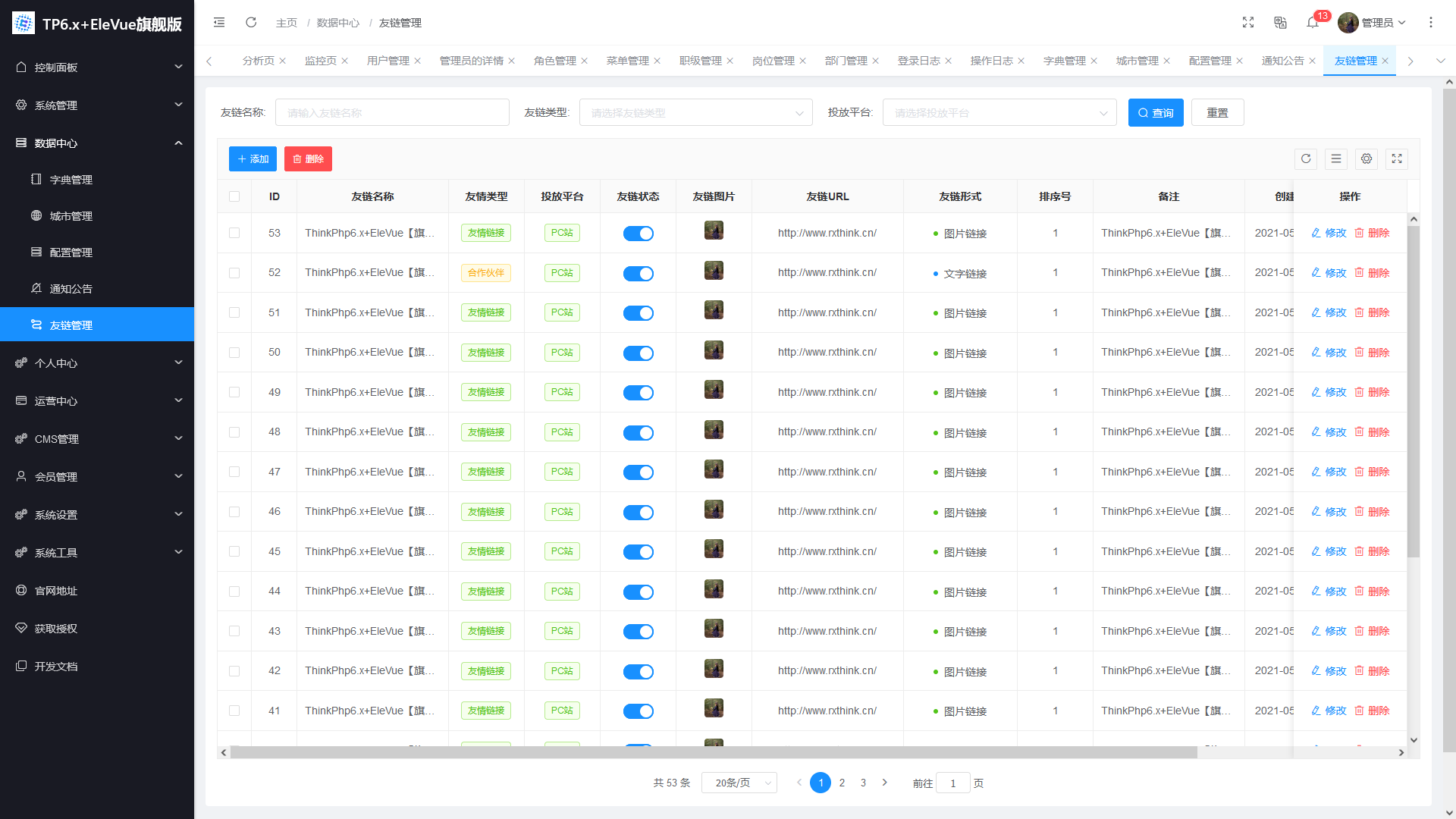Maximize table with the toolbar fullscreen icon
The image size is (1456, 819).
point(1397,158)
